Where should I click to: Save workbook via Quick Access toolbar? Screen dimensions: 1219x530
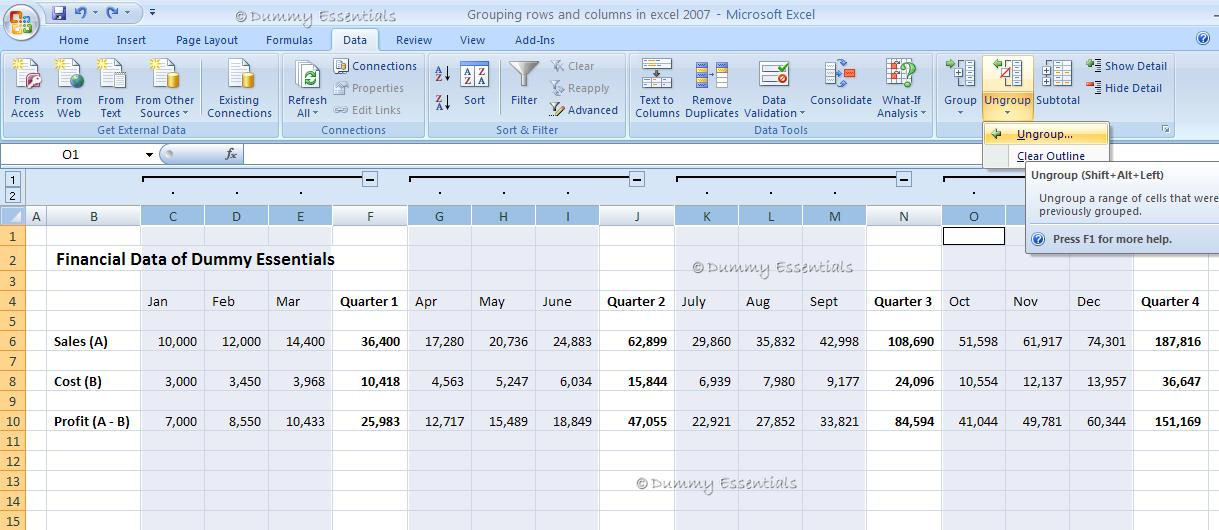tap(59, 14)
